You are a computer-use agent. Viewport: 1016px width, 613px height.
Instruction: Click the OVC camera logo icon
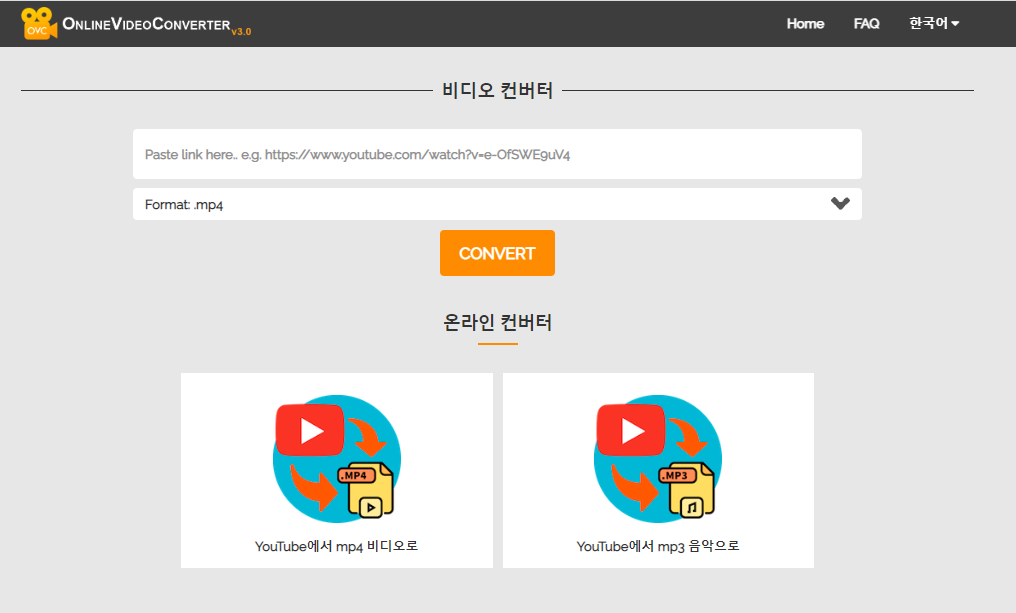pos(39,23)
